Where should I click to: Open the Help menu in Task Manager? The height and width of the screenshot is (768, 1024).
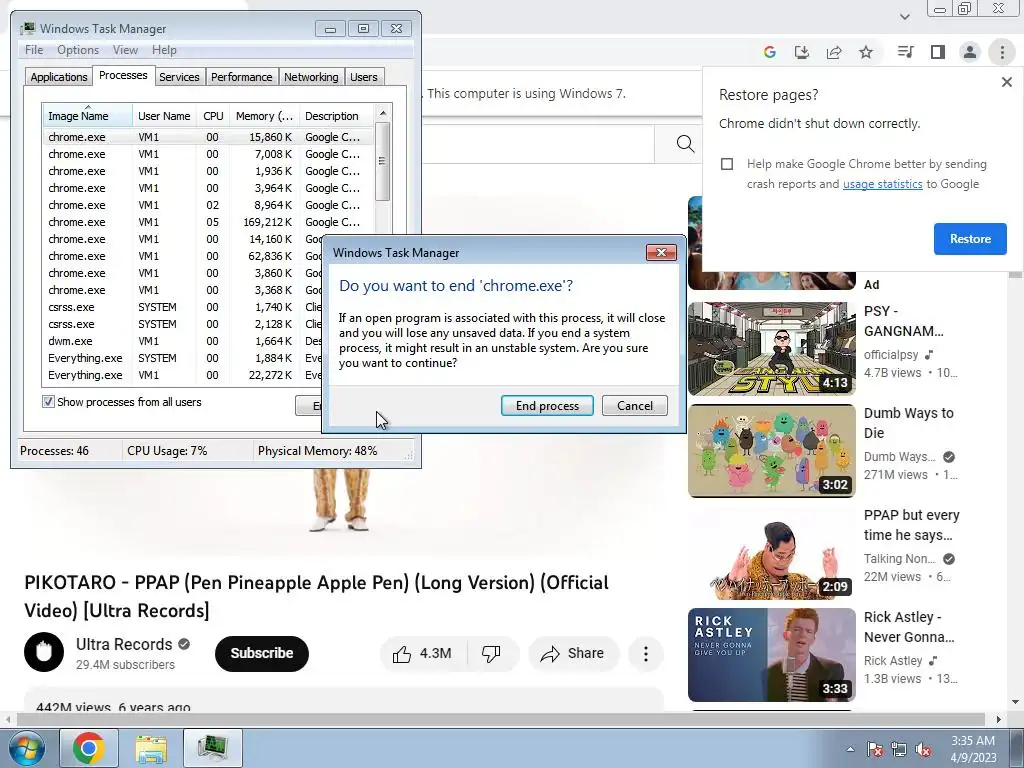click(164, 50)
